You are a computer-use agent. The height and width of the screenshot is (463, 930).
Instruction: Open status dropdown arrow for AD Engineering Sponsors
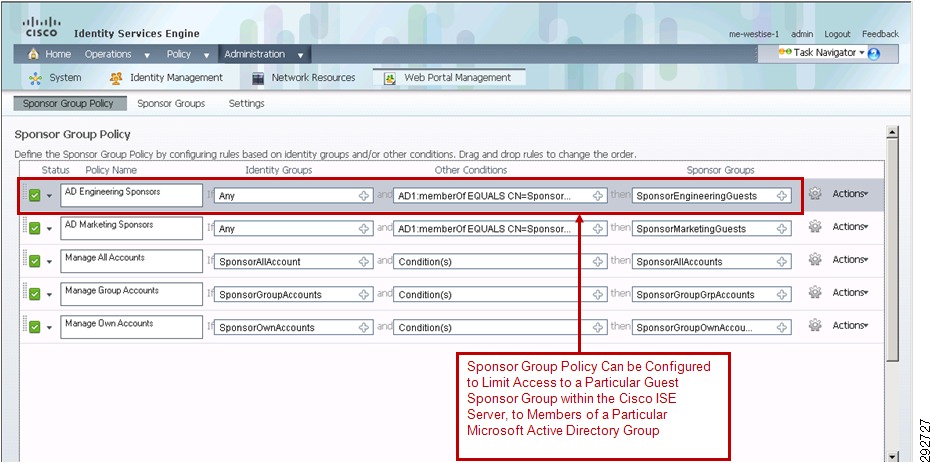coord(49,196)
